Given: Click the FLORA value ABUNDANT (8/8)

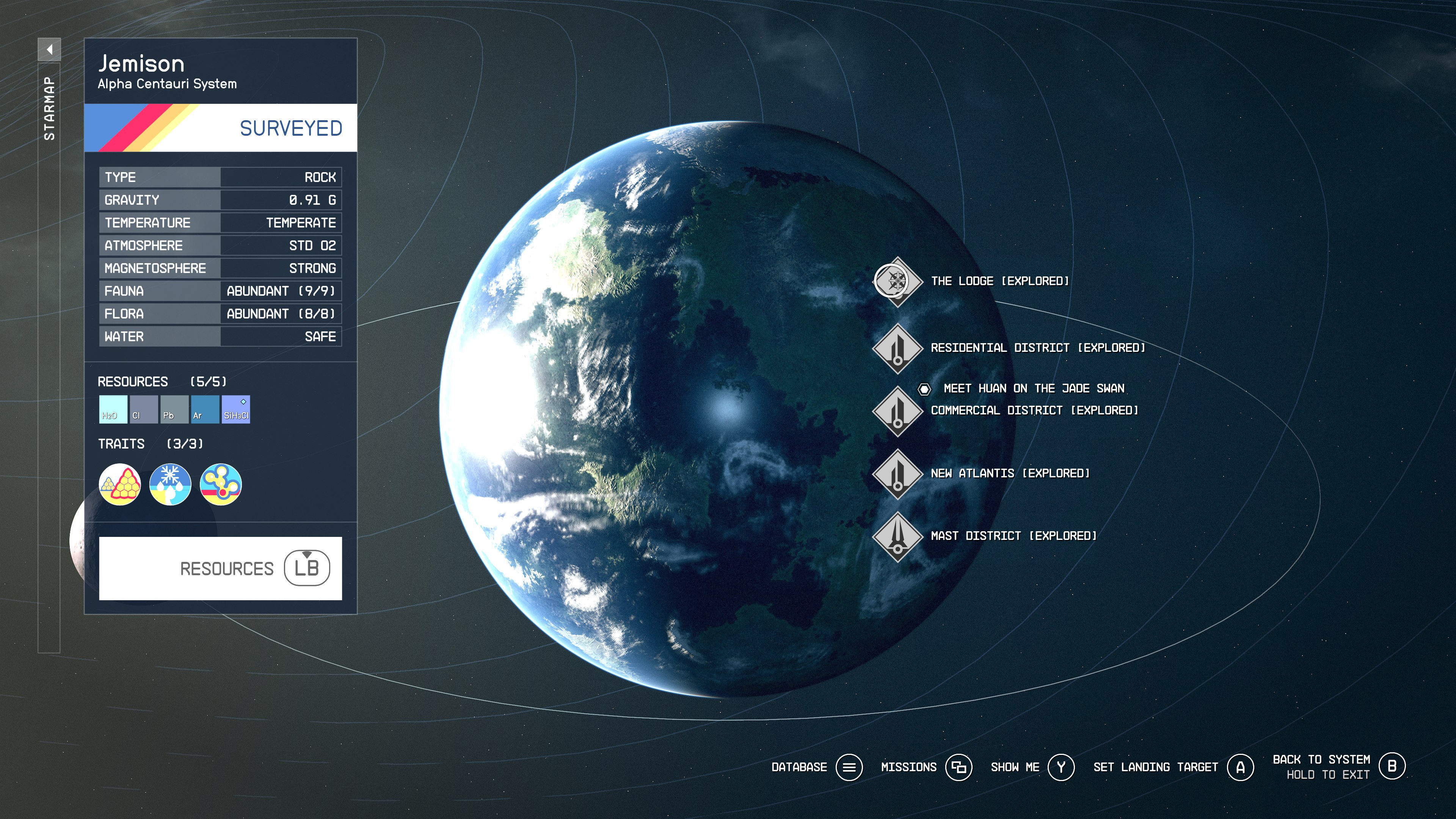Looking at the screenshot, I should click(x=281, y=314).
